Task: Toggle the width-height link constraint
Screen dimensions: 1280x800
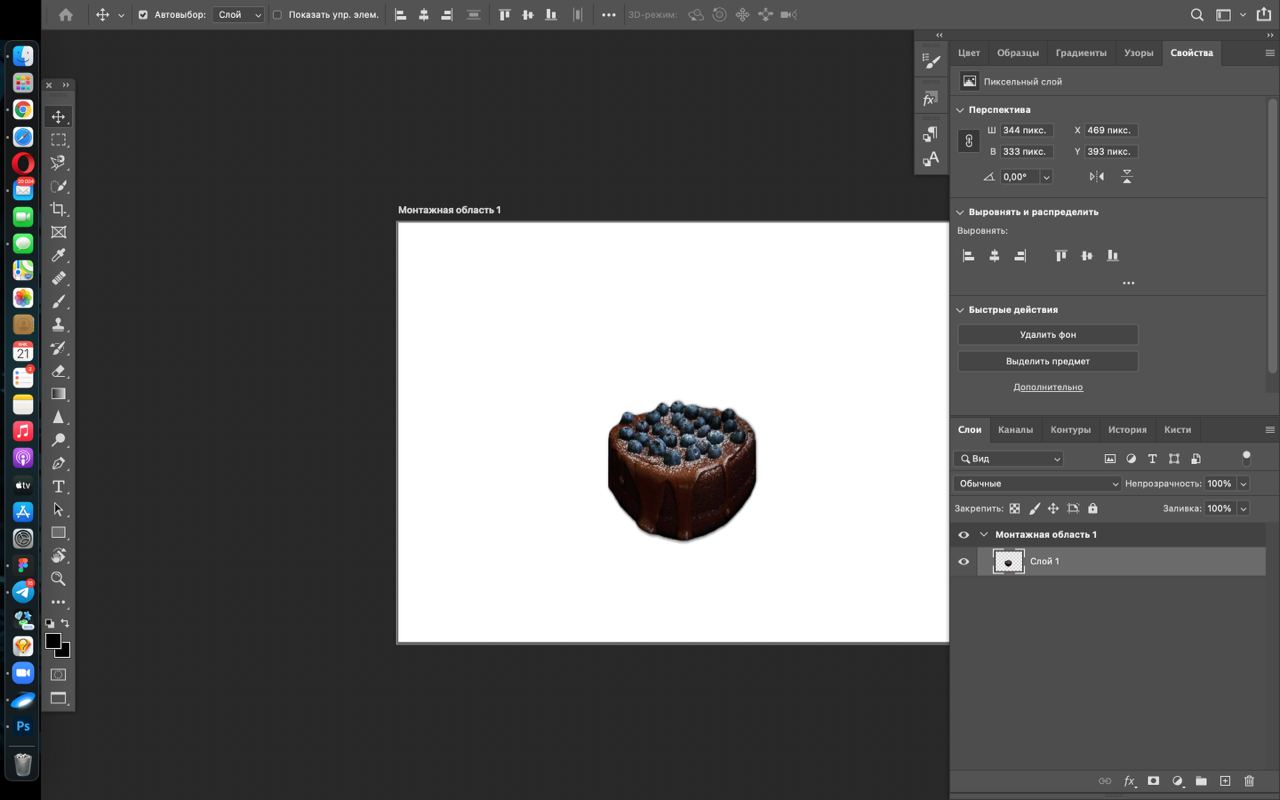Action: click(x=968, y=141)
